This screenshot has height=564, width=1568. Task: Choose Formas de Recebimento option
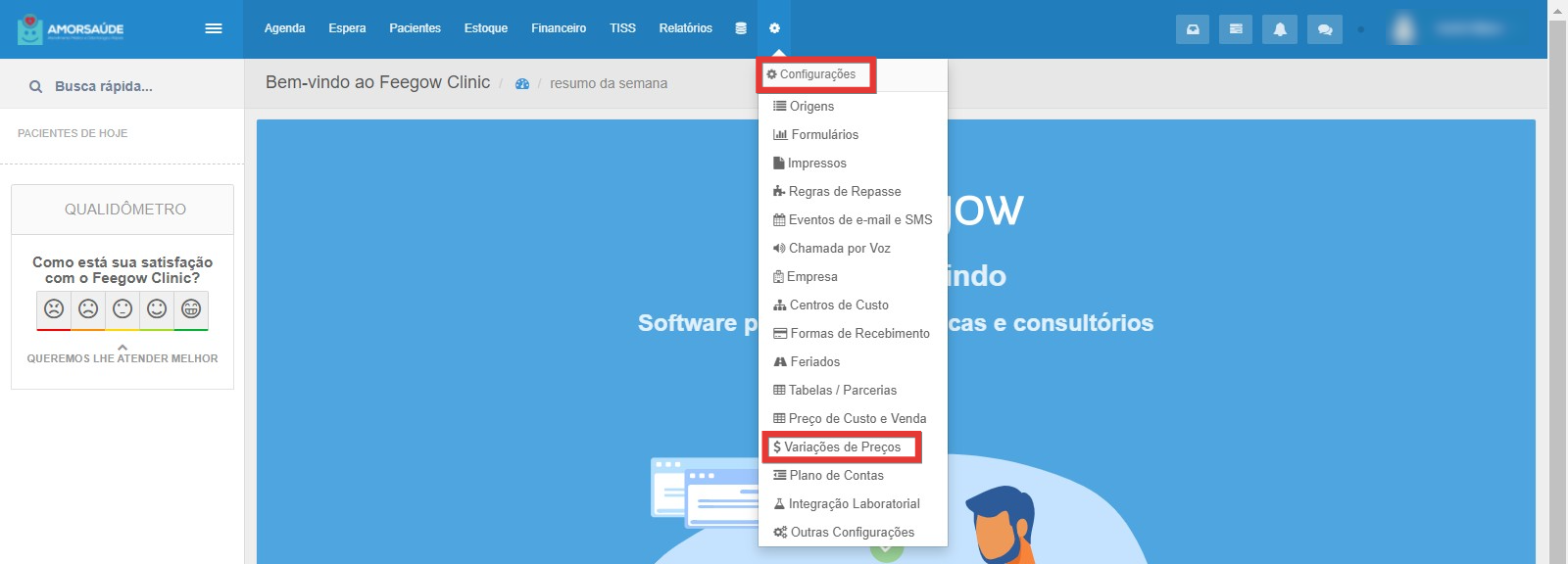pyautogui.click(x=853, y=333)
